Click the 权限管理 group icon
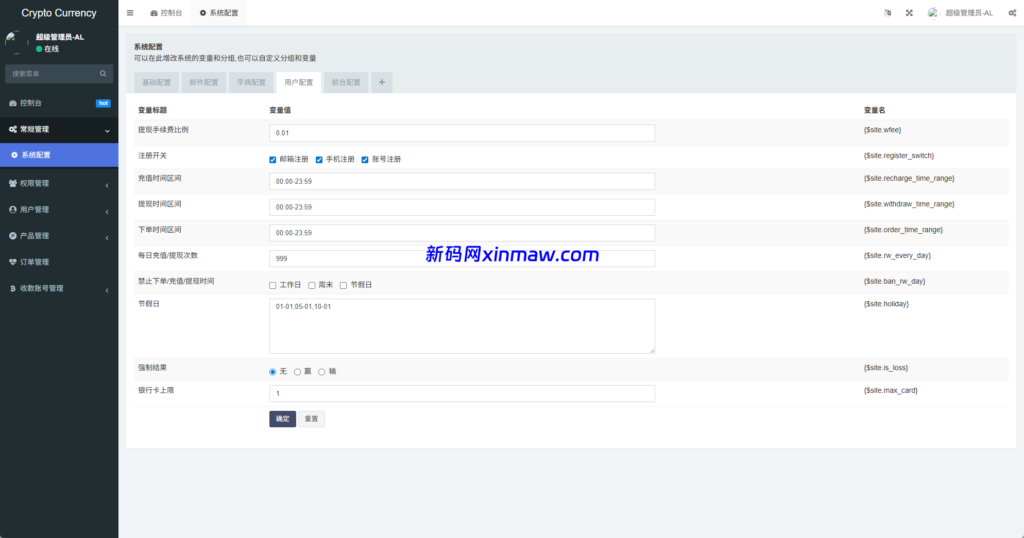Screen dimensions: 1024x538 [x=12, y=183]
